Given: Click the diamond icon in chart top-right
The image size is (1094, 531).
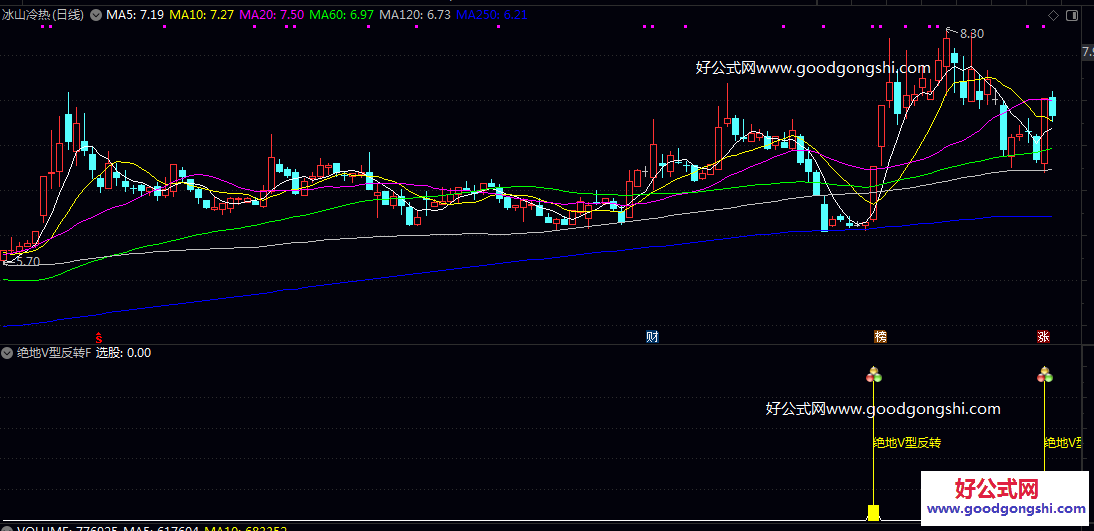Looking at the screenshot, I should pos(1054,15).
